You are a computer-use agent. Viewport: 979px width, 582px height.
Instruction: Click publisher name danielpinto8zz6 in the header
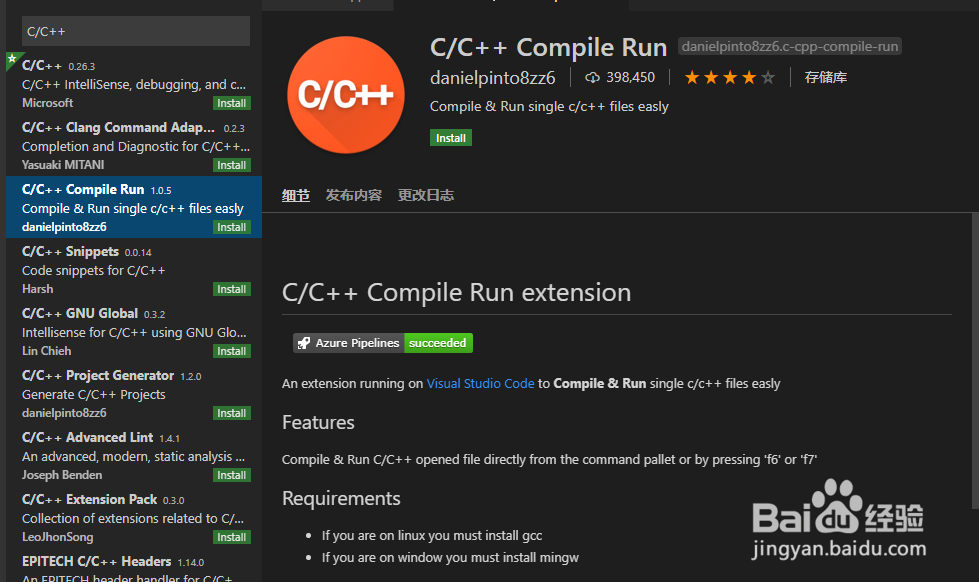[x=493, y=78]
